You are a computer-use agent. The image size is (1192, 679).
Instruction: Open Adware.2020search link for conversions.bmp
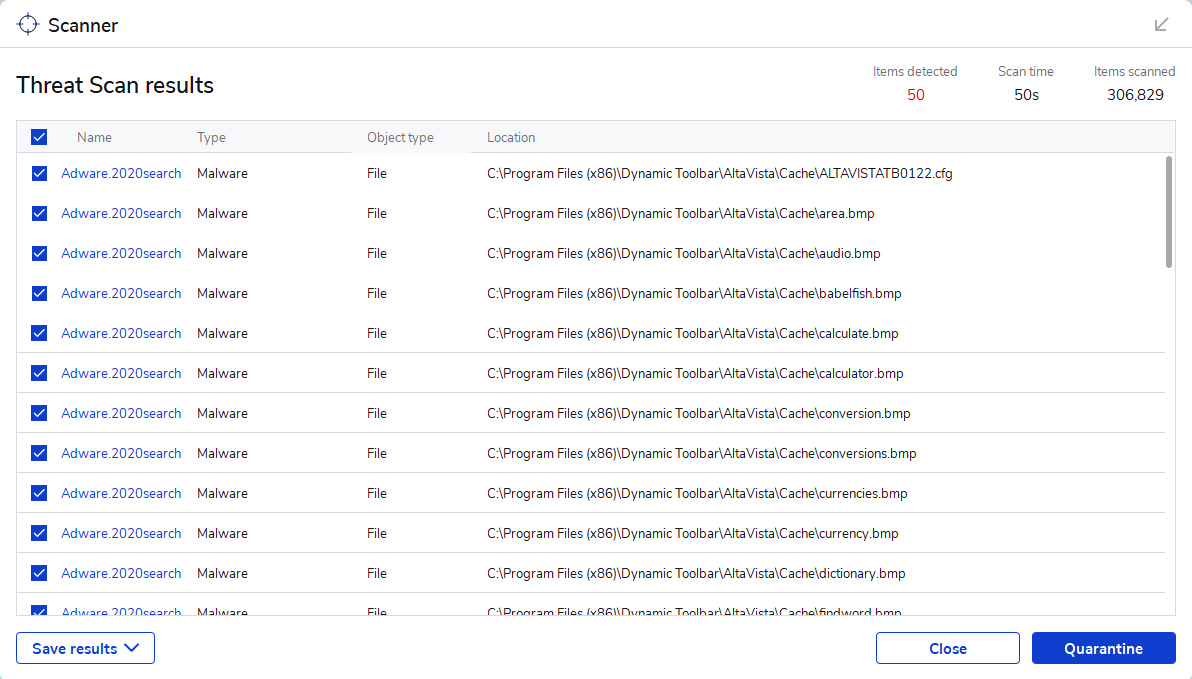[x=121, y=453]
